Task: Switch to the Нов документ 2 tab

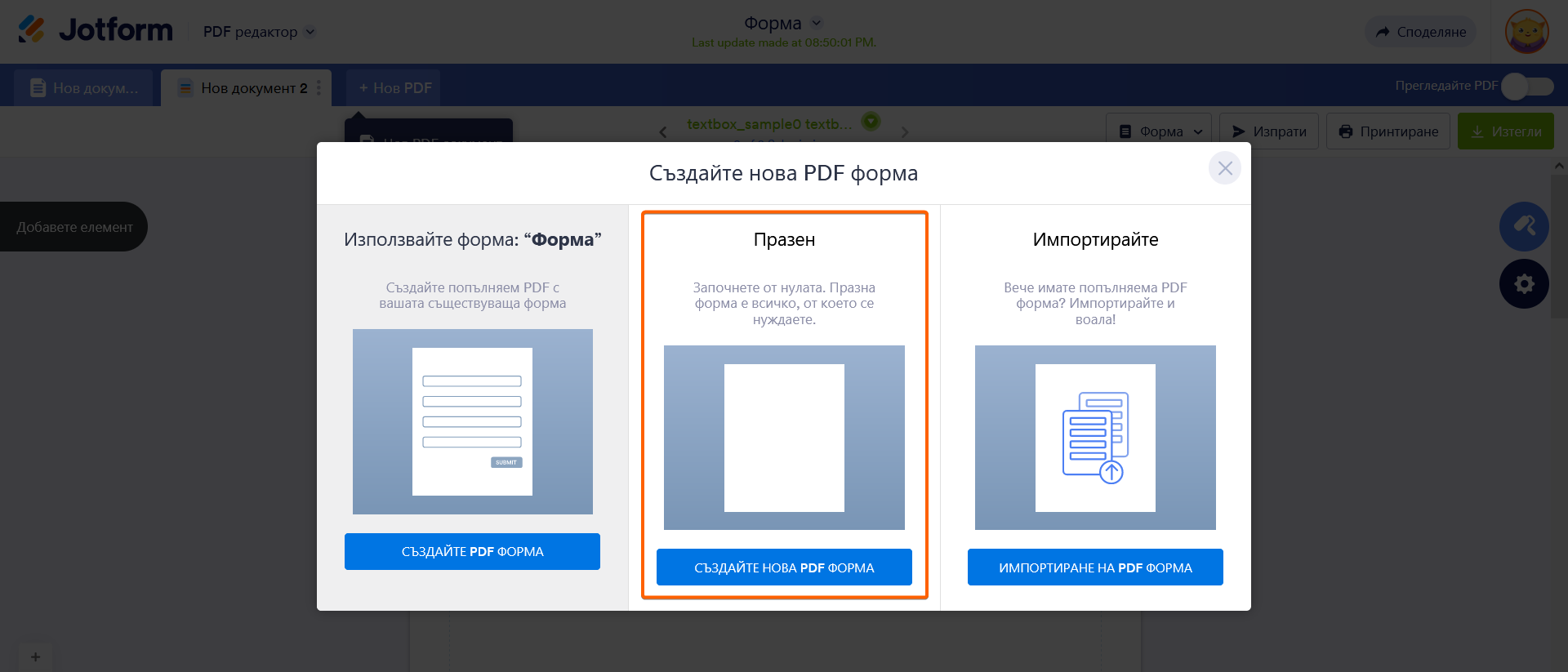Action: tap(244, 87)
